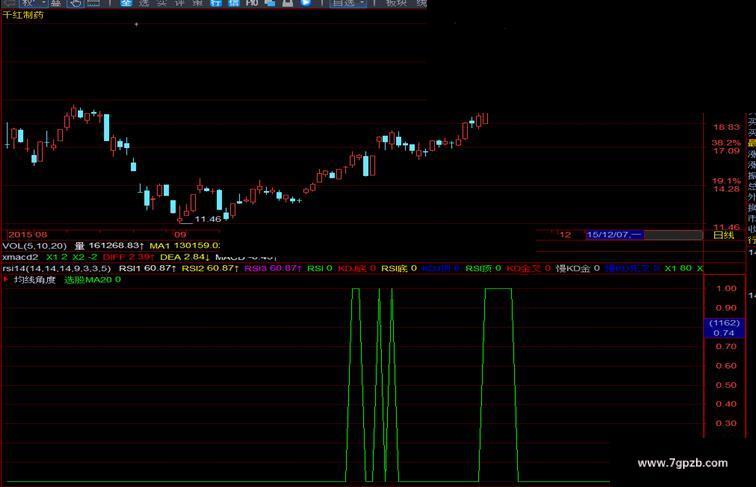Viewport: 756px width, 487px height.
Task: Click the 日线 period label
Action: point(724,235)
